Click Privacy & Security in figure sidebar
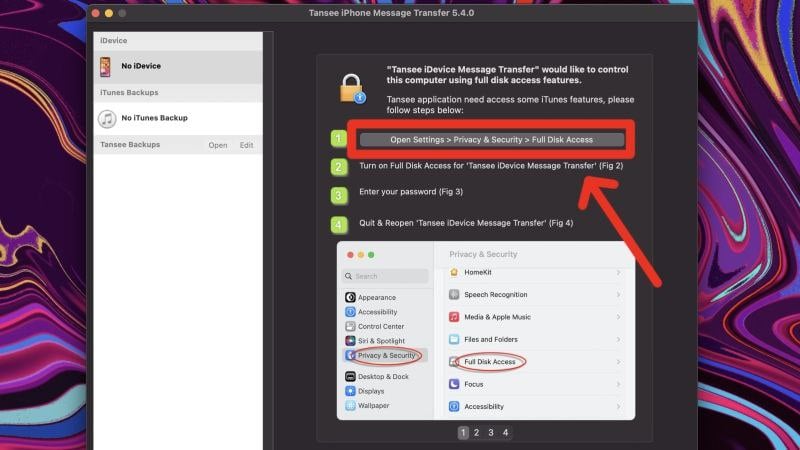Image resolution: width=800 pixels, height=450 pixels. pyautogui.click(x=386, y=356)
